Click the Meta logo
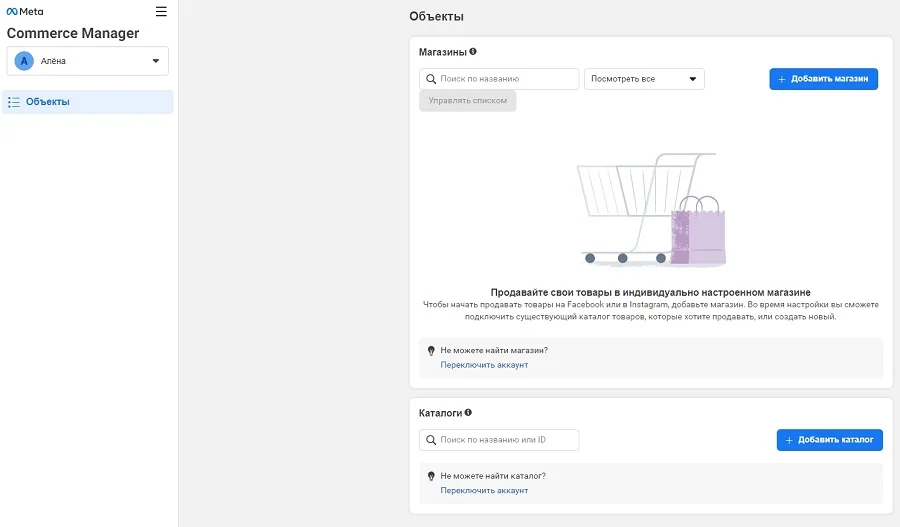 25,12
